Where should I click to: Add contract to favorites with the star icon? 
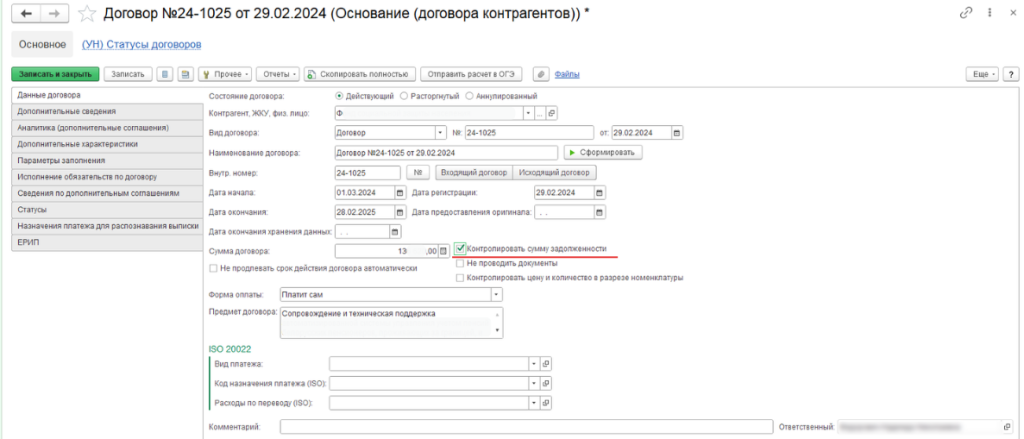87,13
